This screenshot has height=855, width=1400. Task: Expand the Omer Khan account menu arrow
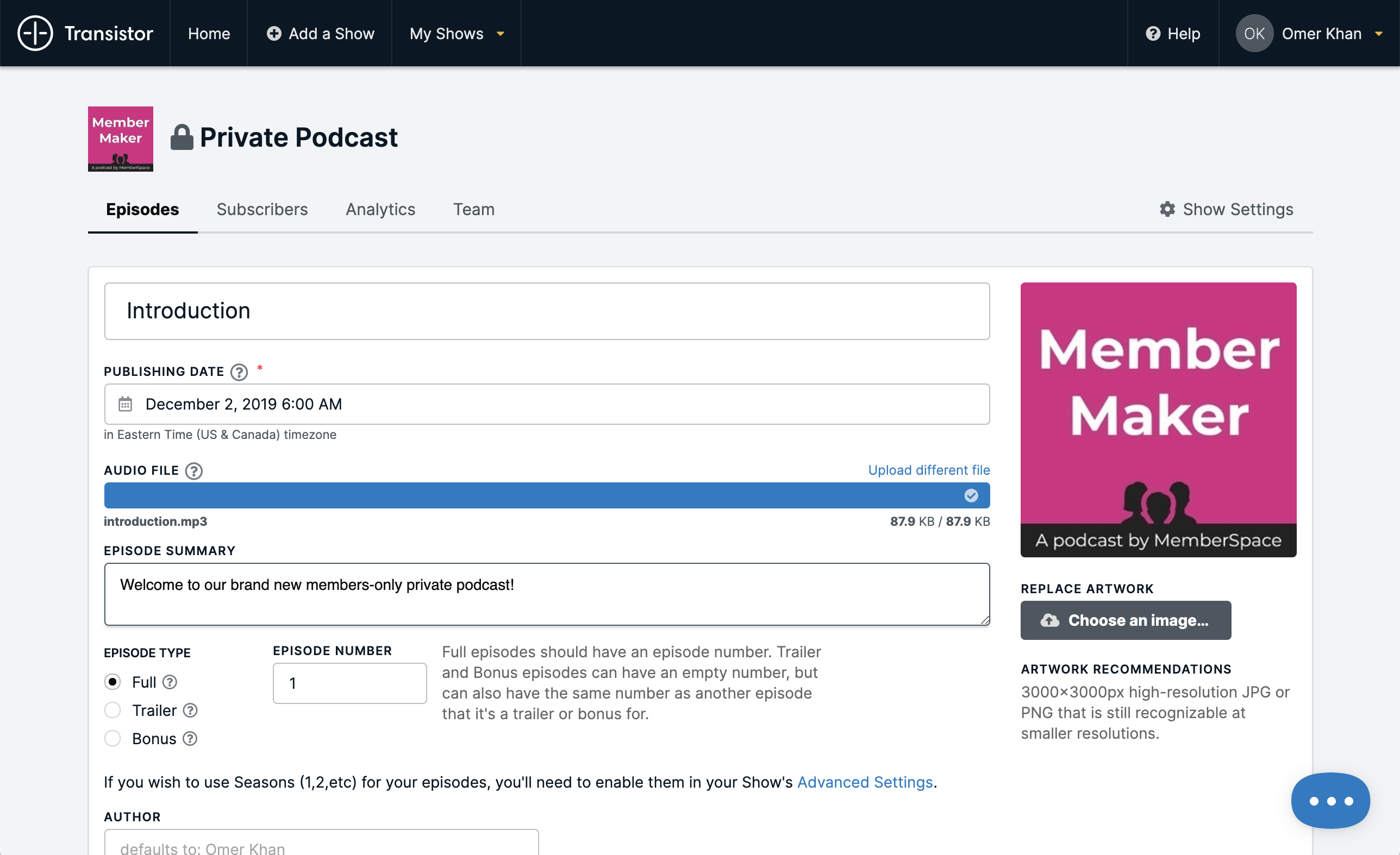pyautogui.click(x=1378, y=34)
